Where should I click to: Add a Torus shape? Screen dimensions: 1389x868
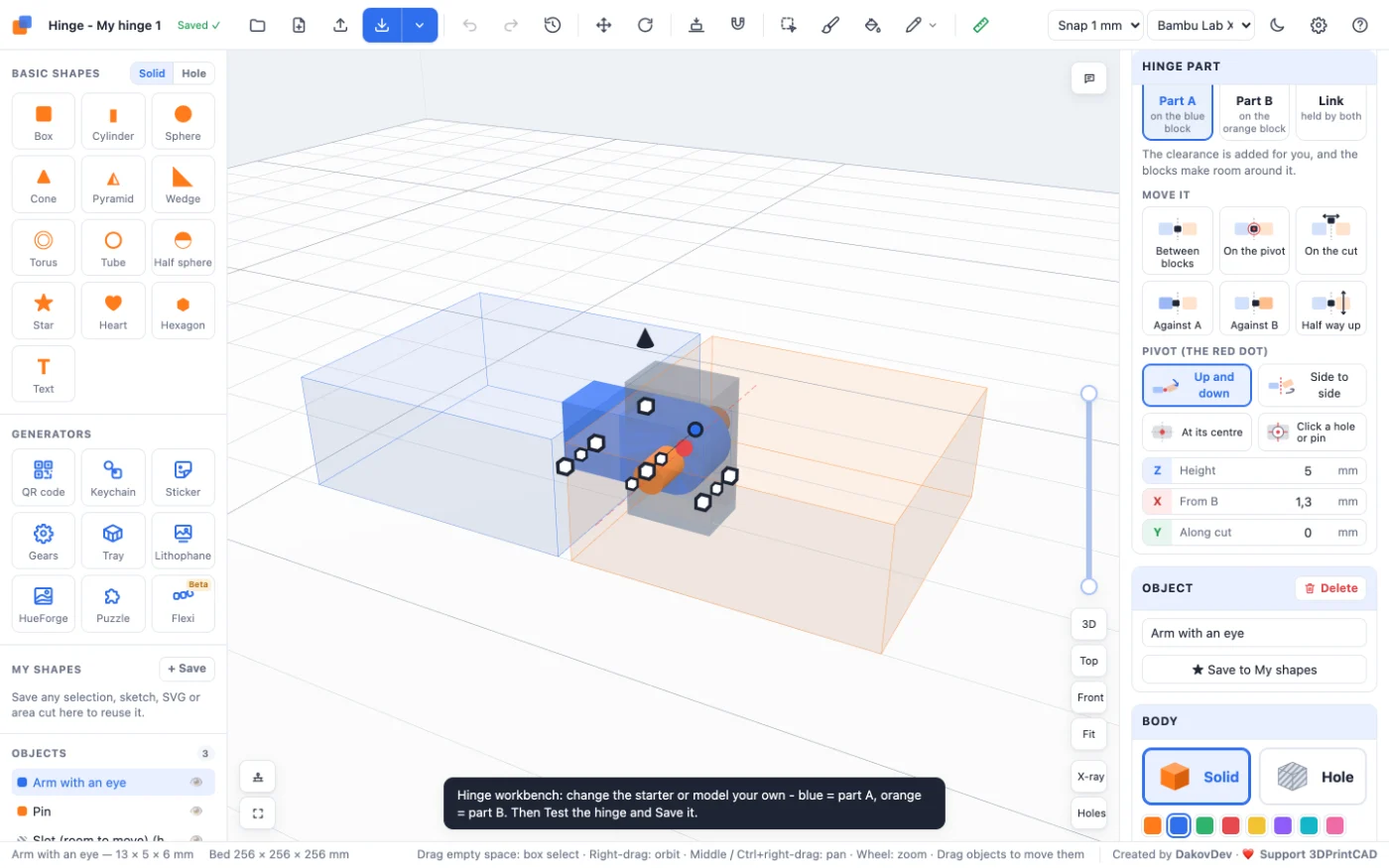44,247
